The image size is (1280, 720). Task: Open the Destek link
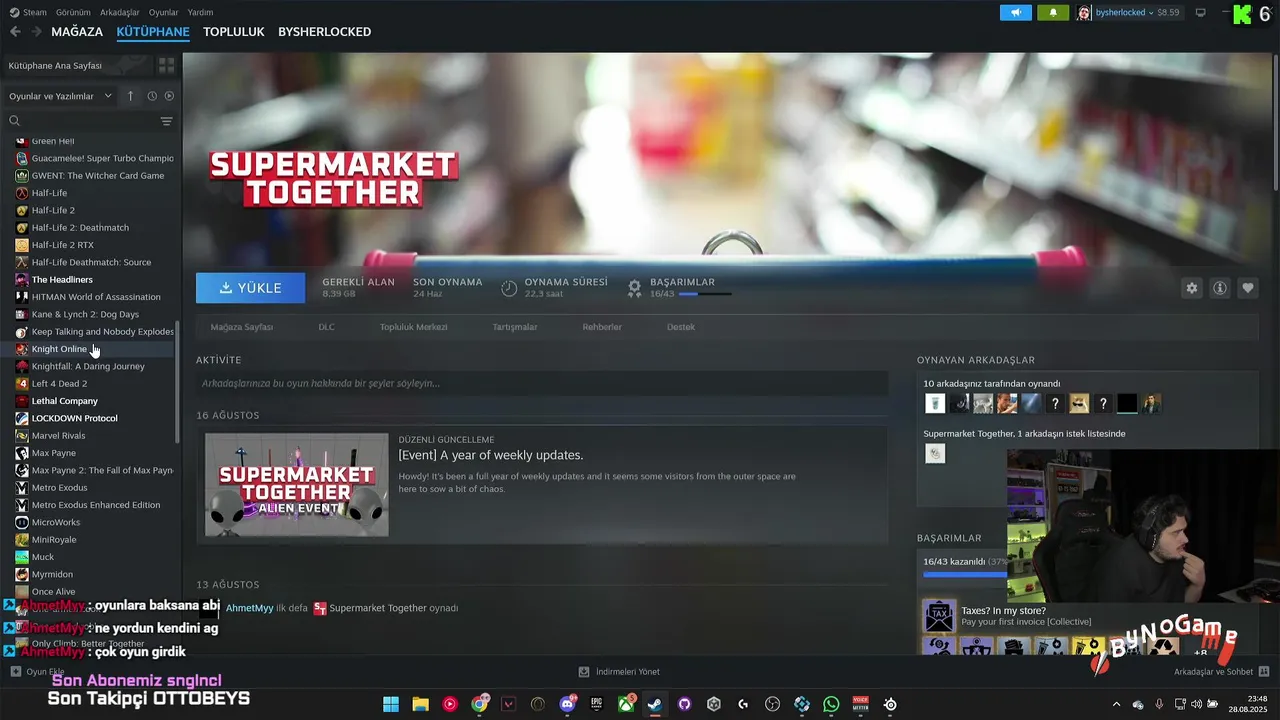click(x=681, y=327)
